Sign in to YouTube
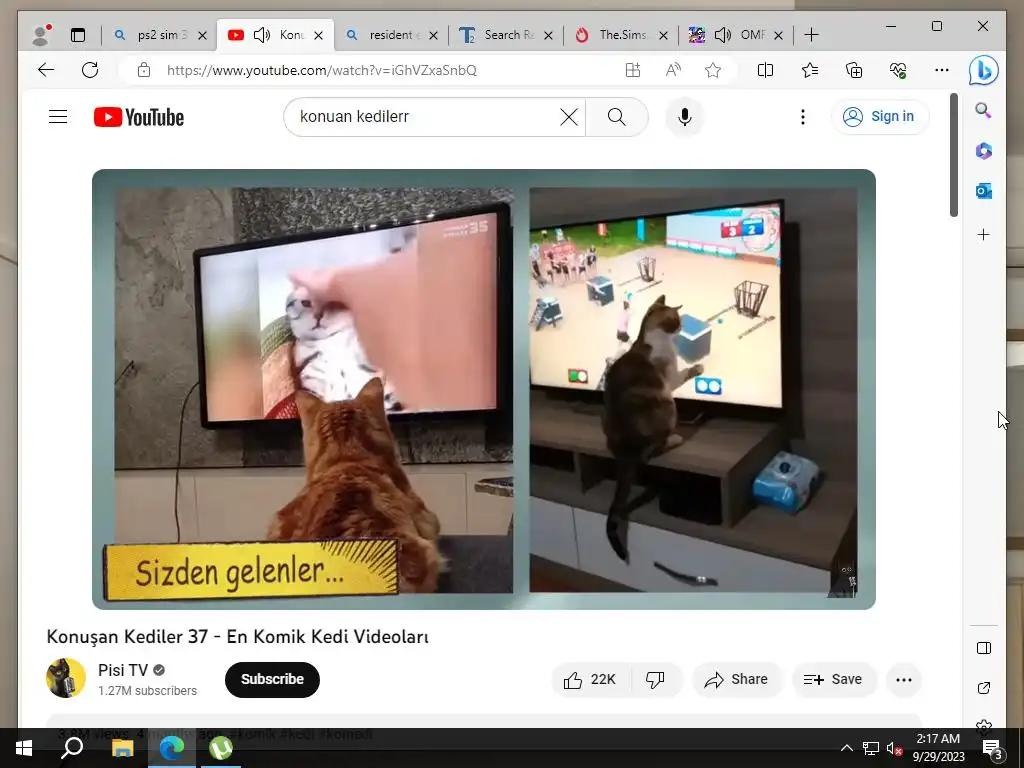The width and height of the screenshot is (1024, 768). coord(880,117)
